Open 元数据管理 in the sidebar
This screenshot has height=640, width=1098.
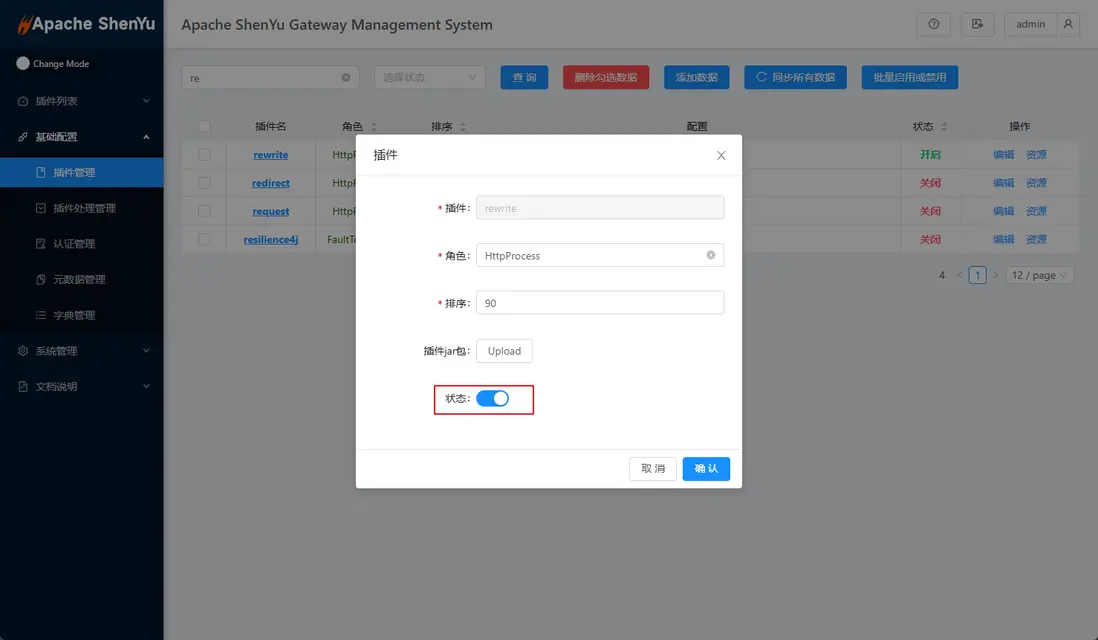[x=82, y=279]
